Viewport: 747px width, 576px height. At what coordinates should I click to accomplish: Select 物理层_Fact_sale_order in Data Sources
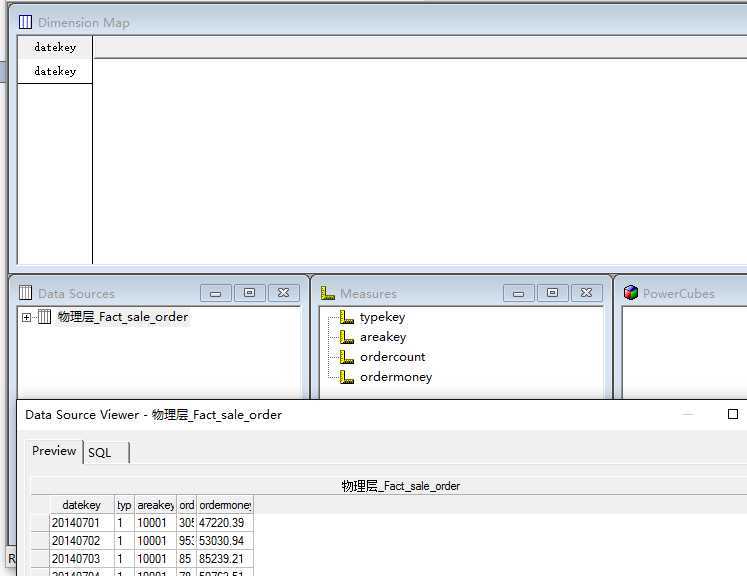click(123, 317)
